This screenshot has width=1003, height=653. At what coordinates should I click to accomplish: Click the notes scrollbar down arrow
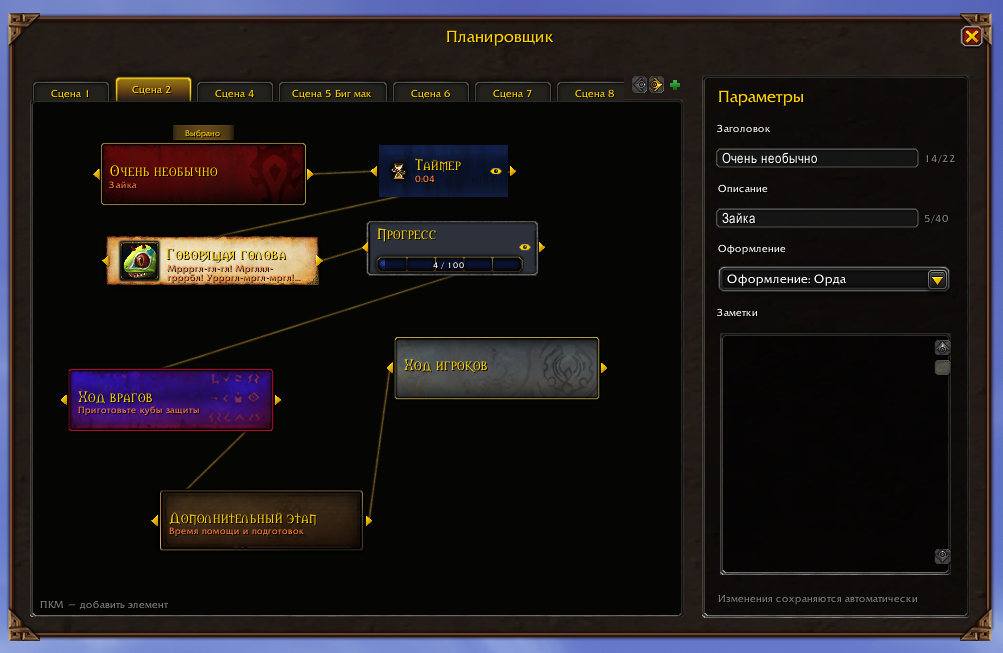click(x=943, y=556)
